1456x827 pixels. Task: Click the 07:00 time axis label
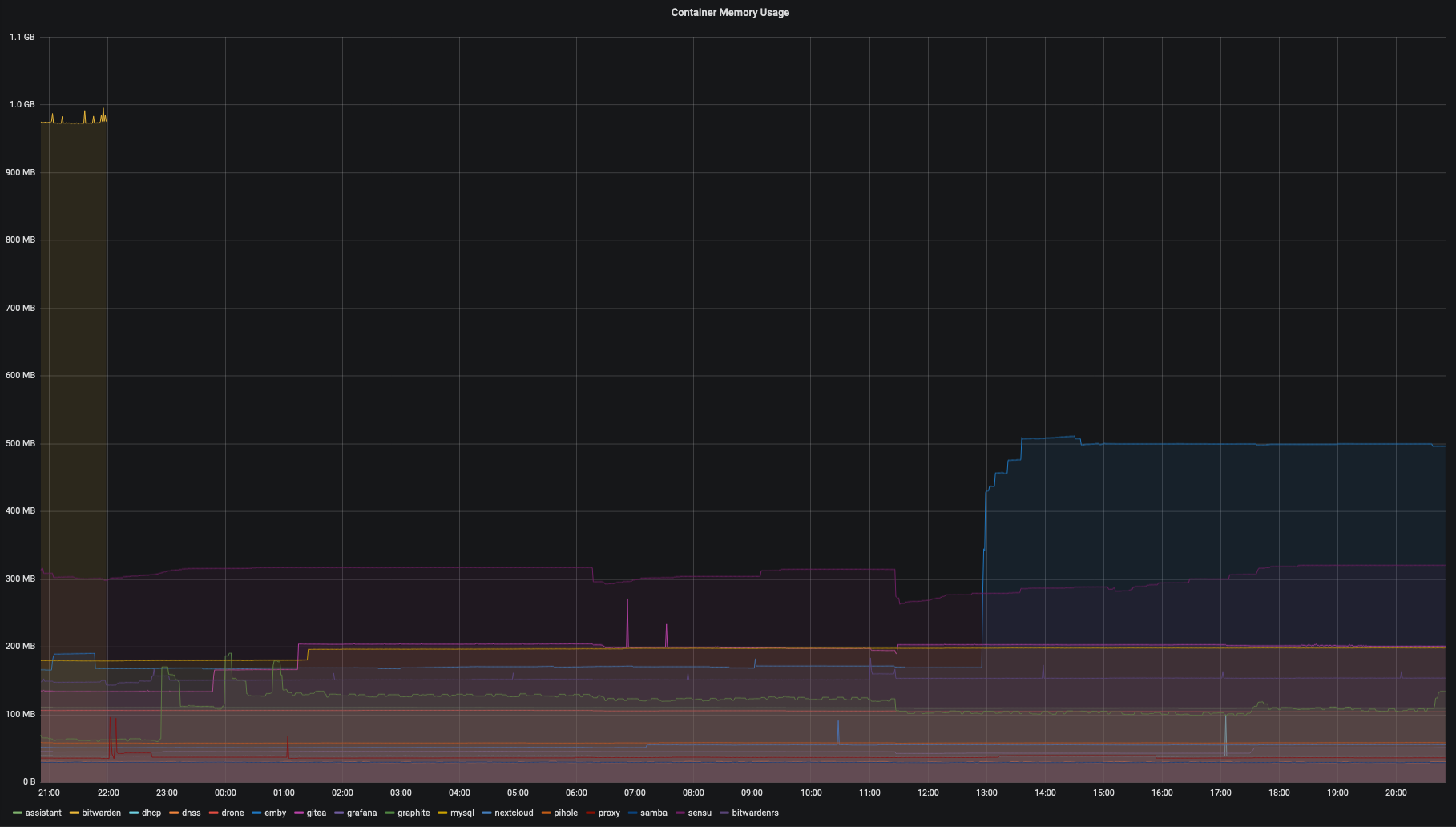click(x=635, y=793)
